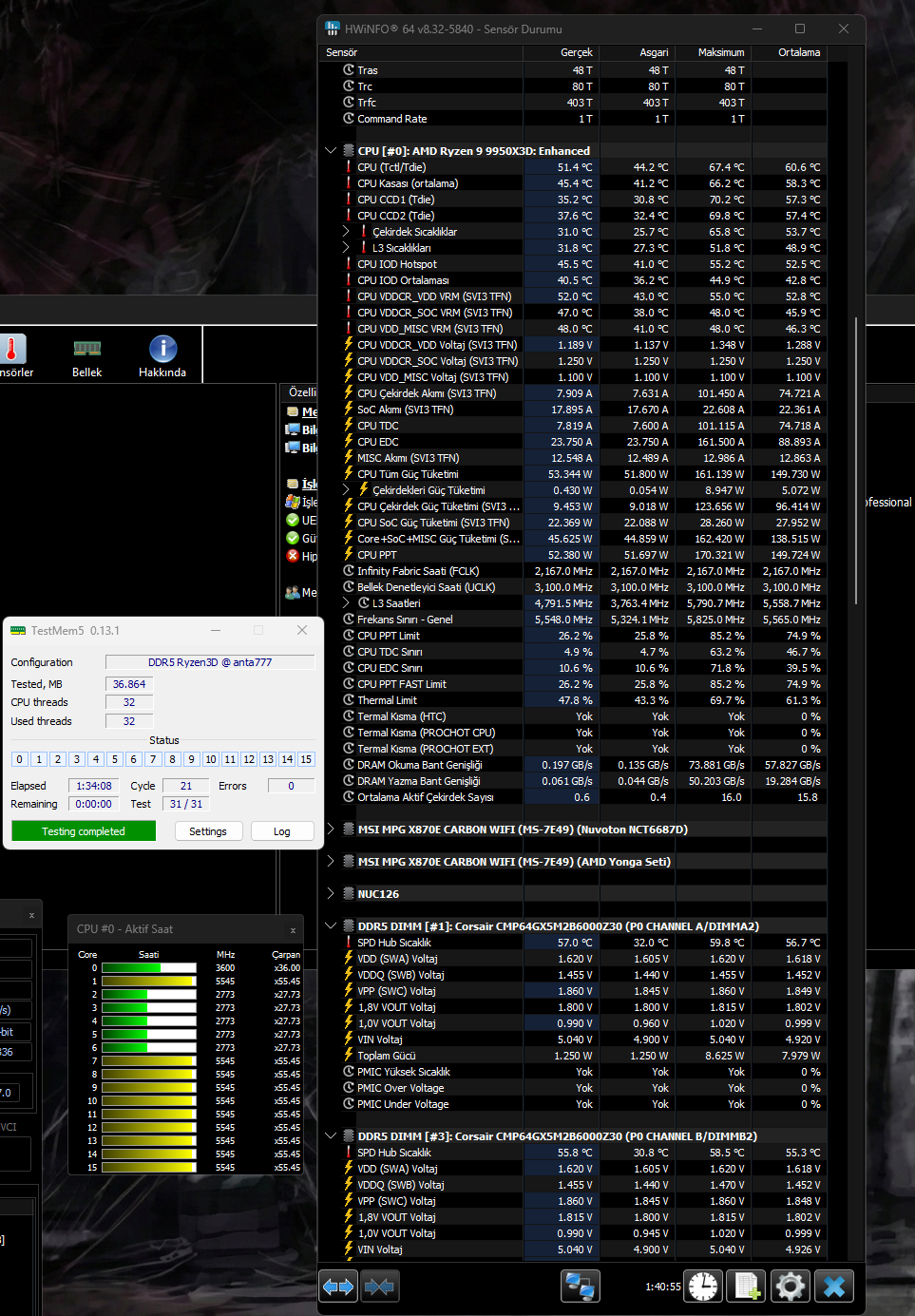The image size is (915, 1316).
Task: Open HWiNFO sensor settings gear icon
Action: [791, 1287]
